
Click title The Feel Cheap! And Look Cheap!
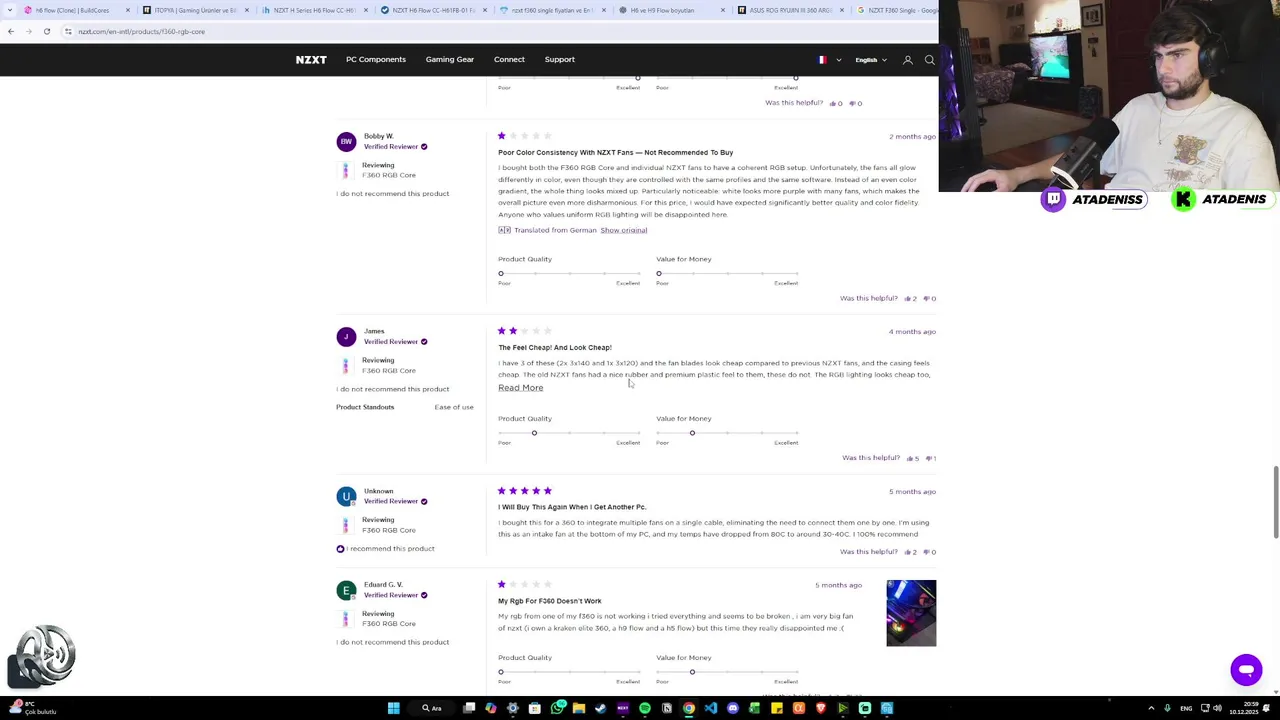click(x=555, y=347)
